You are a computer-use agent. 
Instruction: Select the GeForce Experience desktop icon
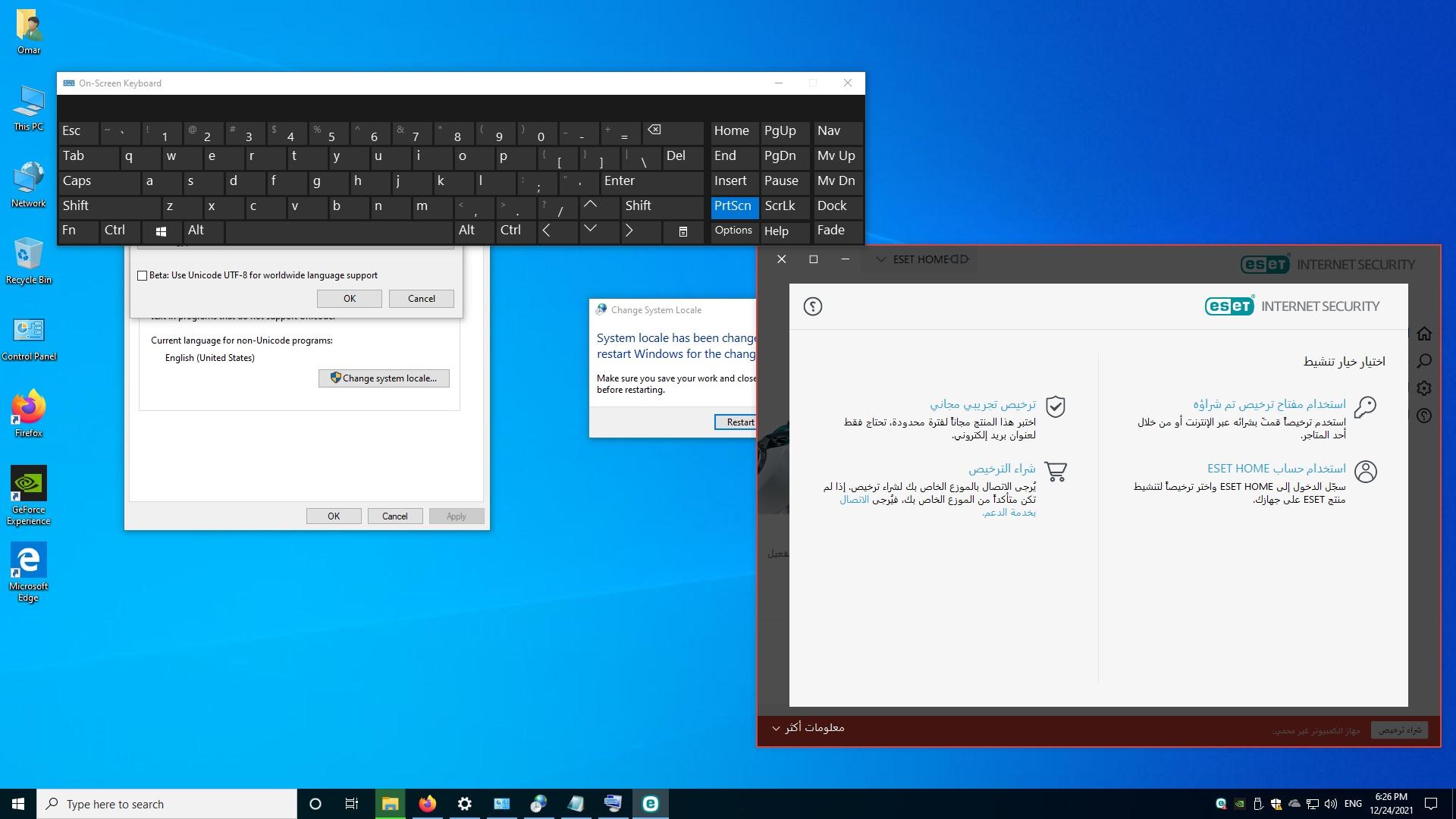point(29,495)
